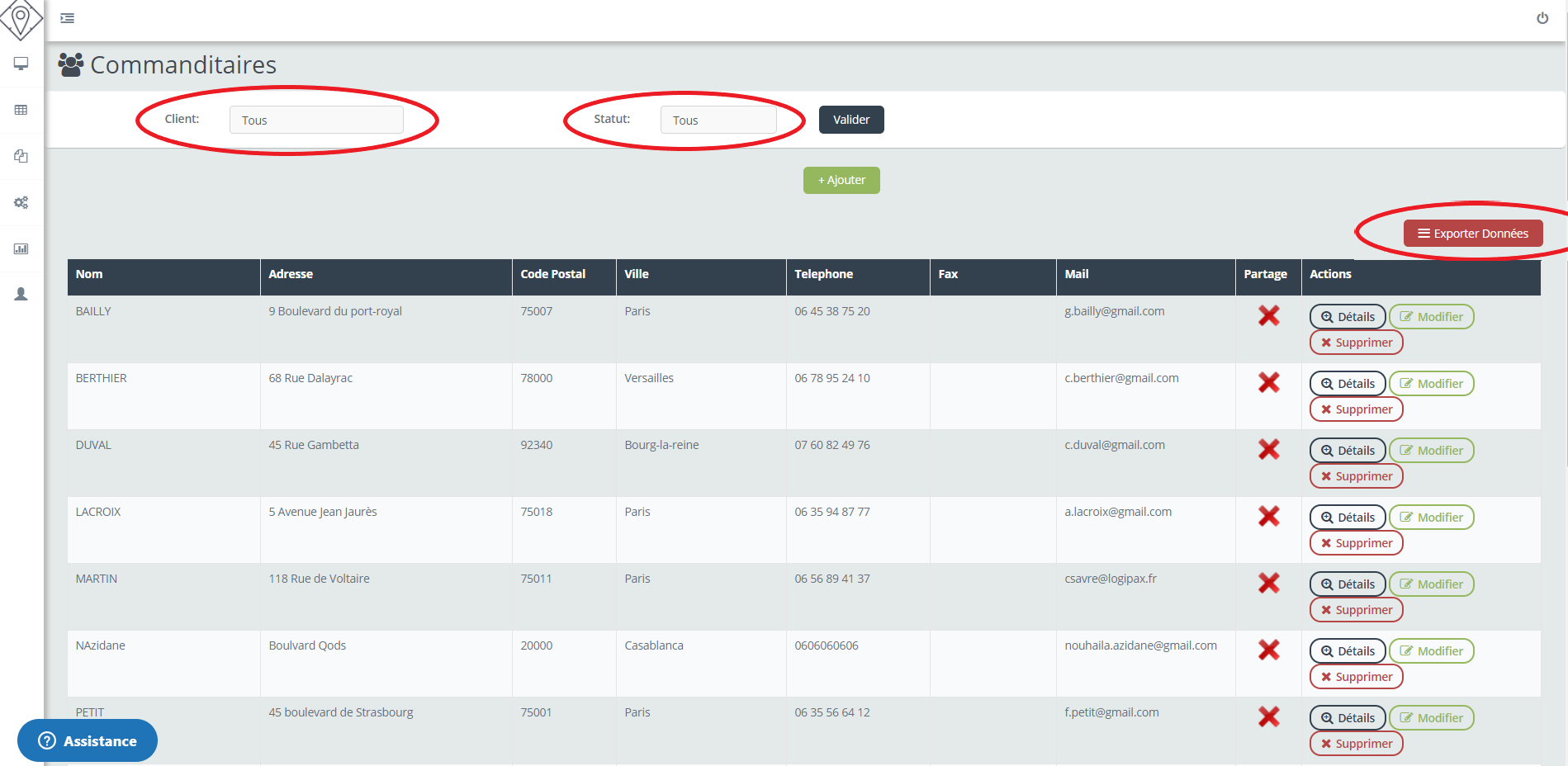Toggle Partage status for DUVAL row
Screen dimensions: 1568x766
click(1268, 449)
